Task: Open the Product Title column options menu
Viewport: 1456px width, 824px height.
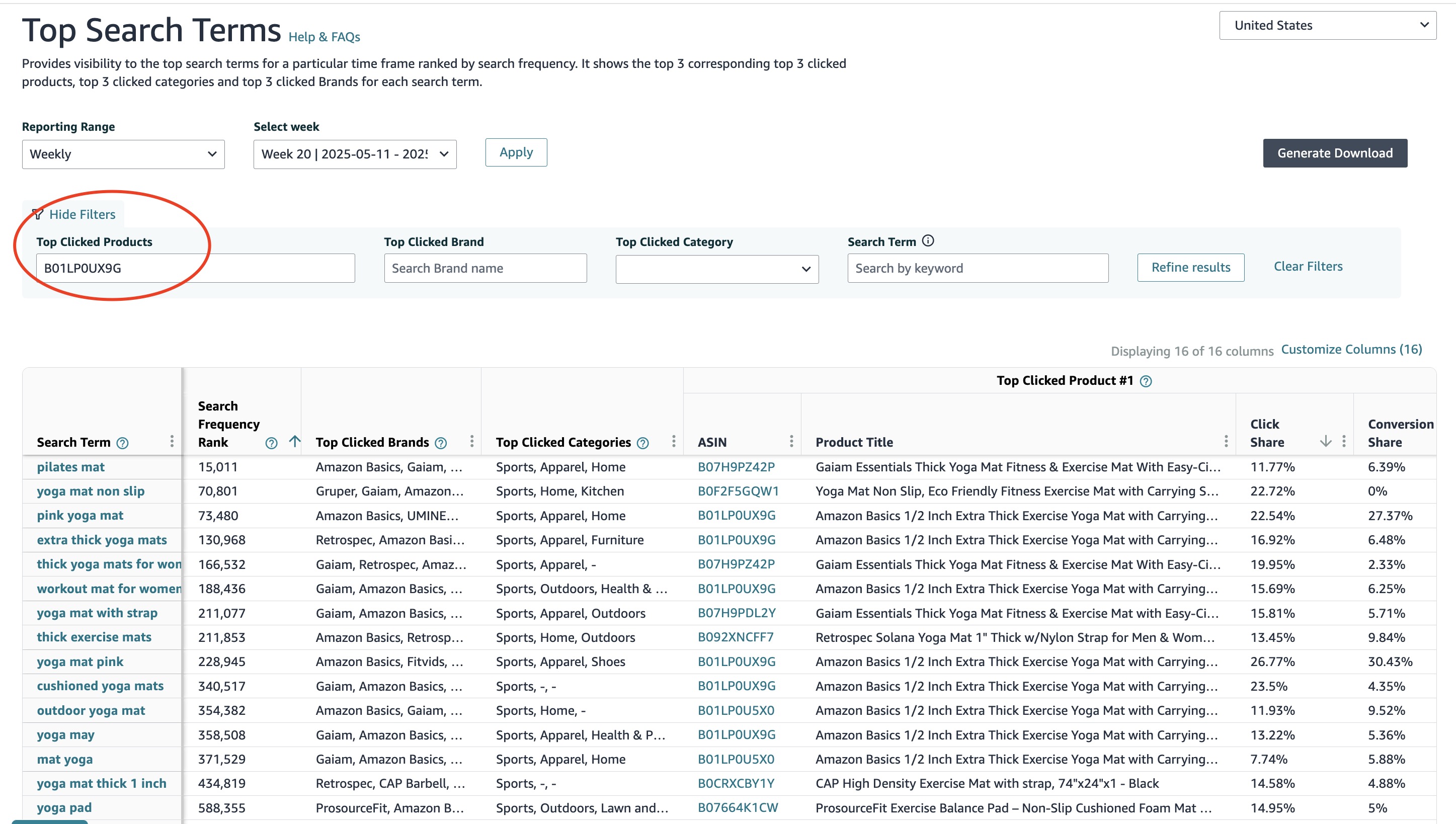Action: pyautogui.click(x=1226, y=442)
